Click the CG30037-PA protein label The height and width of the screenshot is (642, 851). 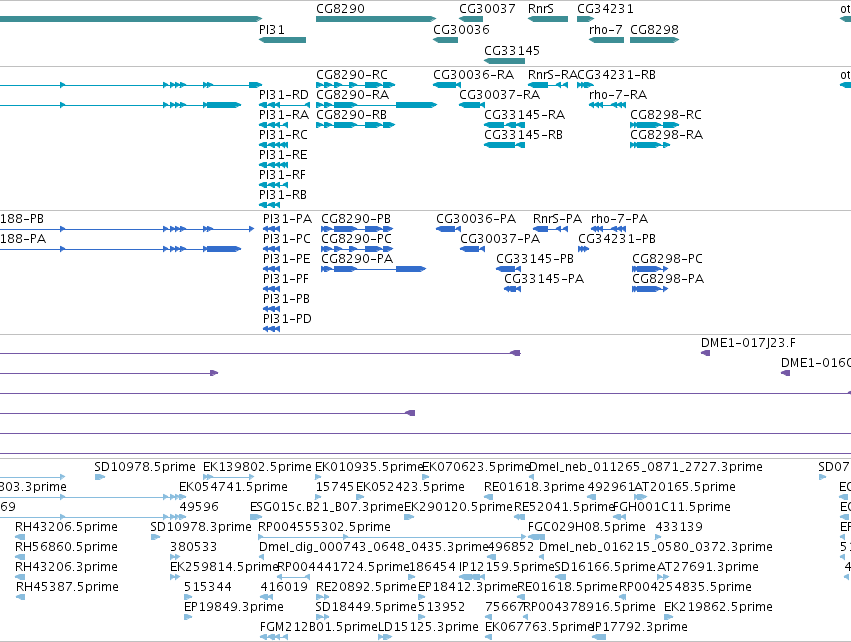point(500,239)
